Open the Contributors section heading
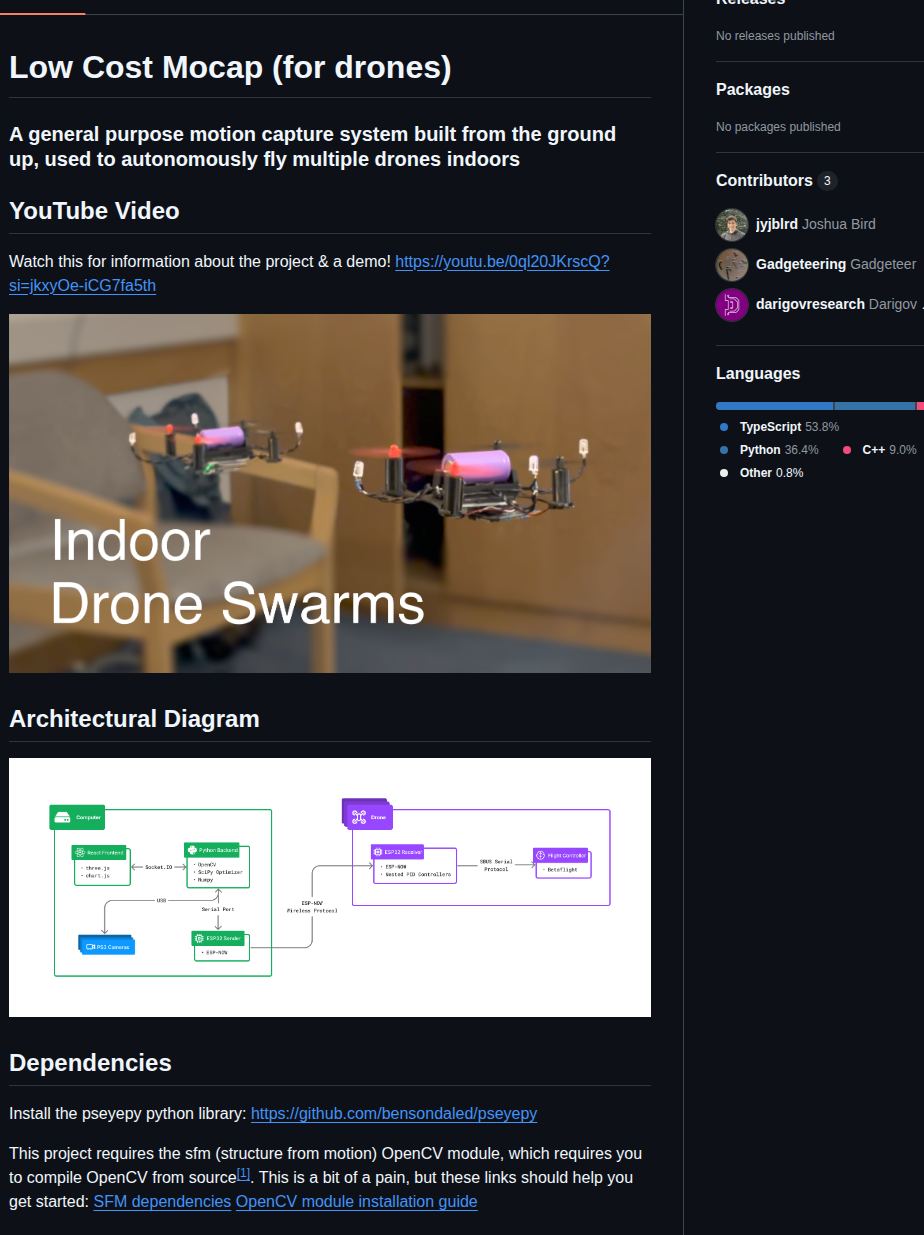This screenshot has height=1235, width=924. point(764,180)
